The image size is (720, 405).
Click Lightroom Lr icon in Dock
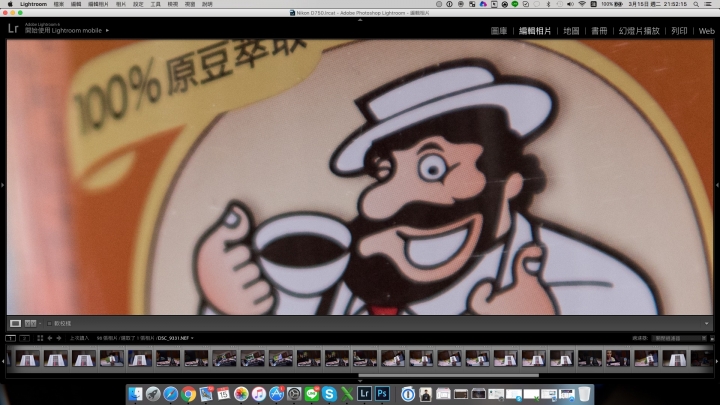[x=365, y=394]
